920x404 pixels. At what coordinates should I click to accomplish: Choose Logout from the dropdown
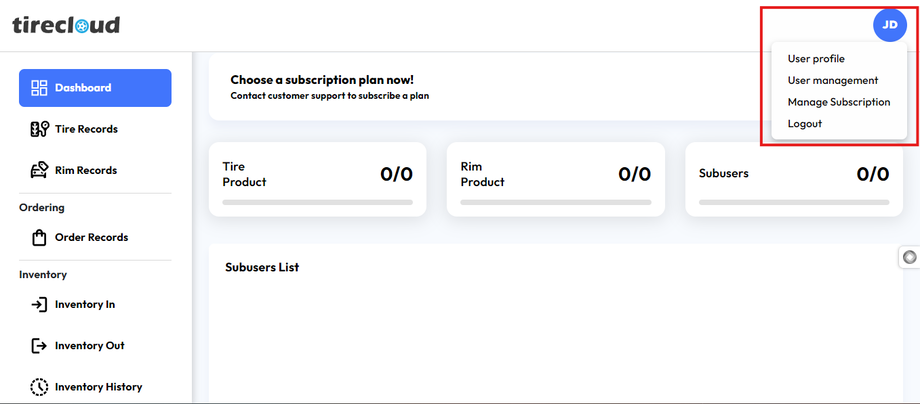(x=804, y=124)
